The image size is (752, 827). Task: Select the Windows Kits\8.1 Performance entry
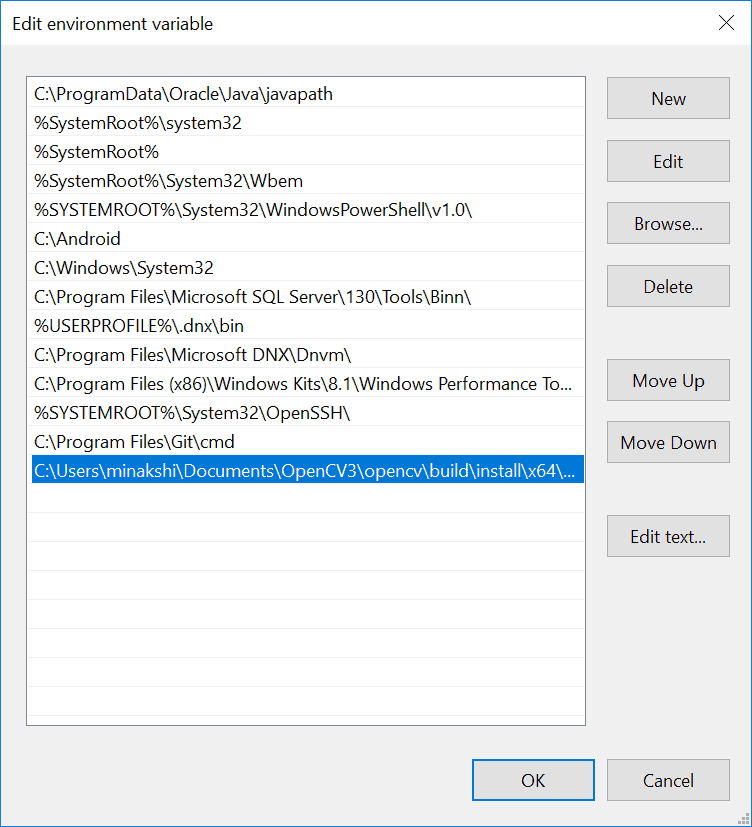(x=307, y=384)
